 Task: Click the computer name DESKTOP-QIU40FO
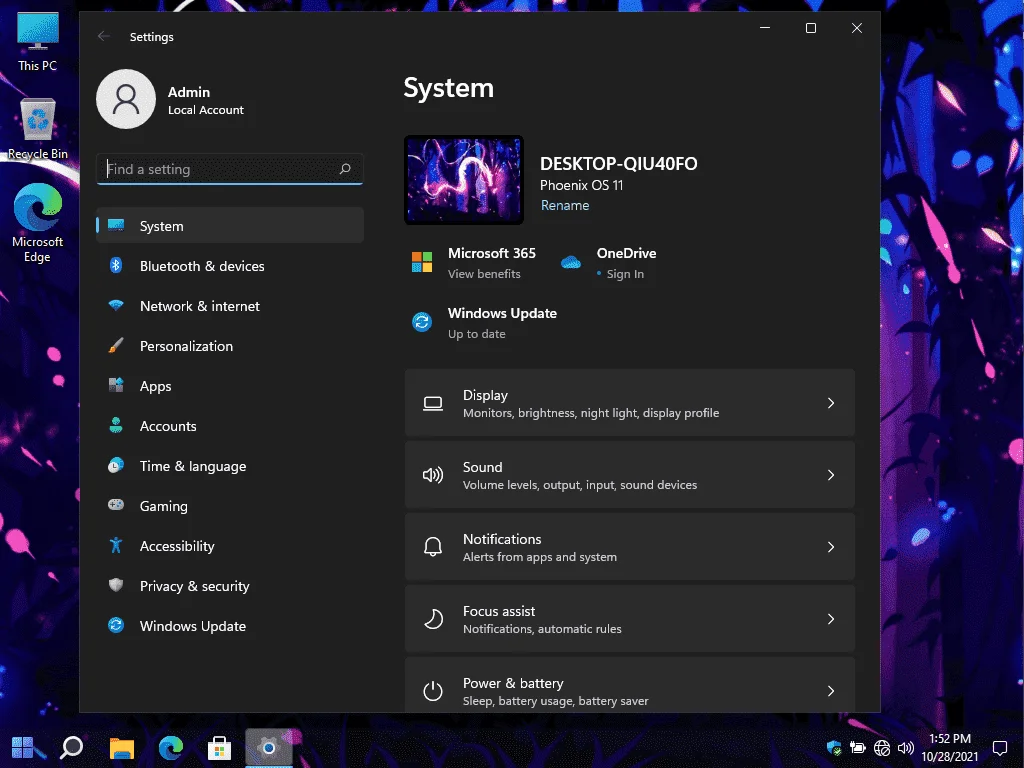[x=618, y=163]
